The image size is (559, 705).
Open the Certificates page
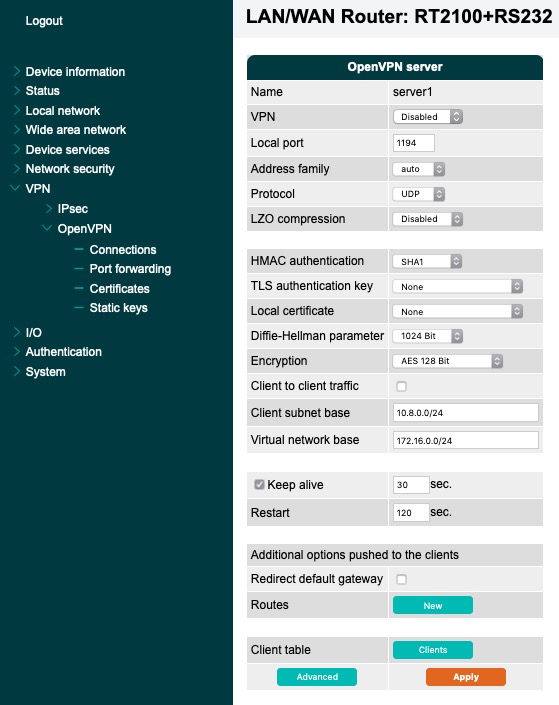pos(119,289)
